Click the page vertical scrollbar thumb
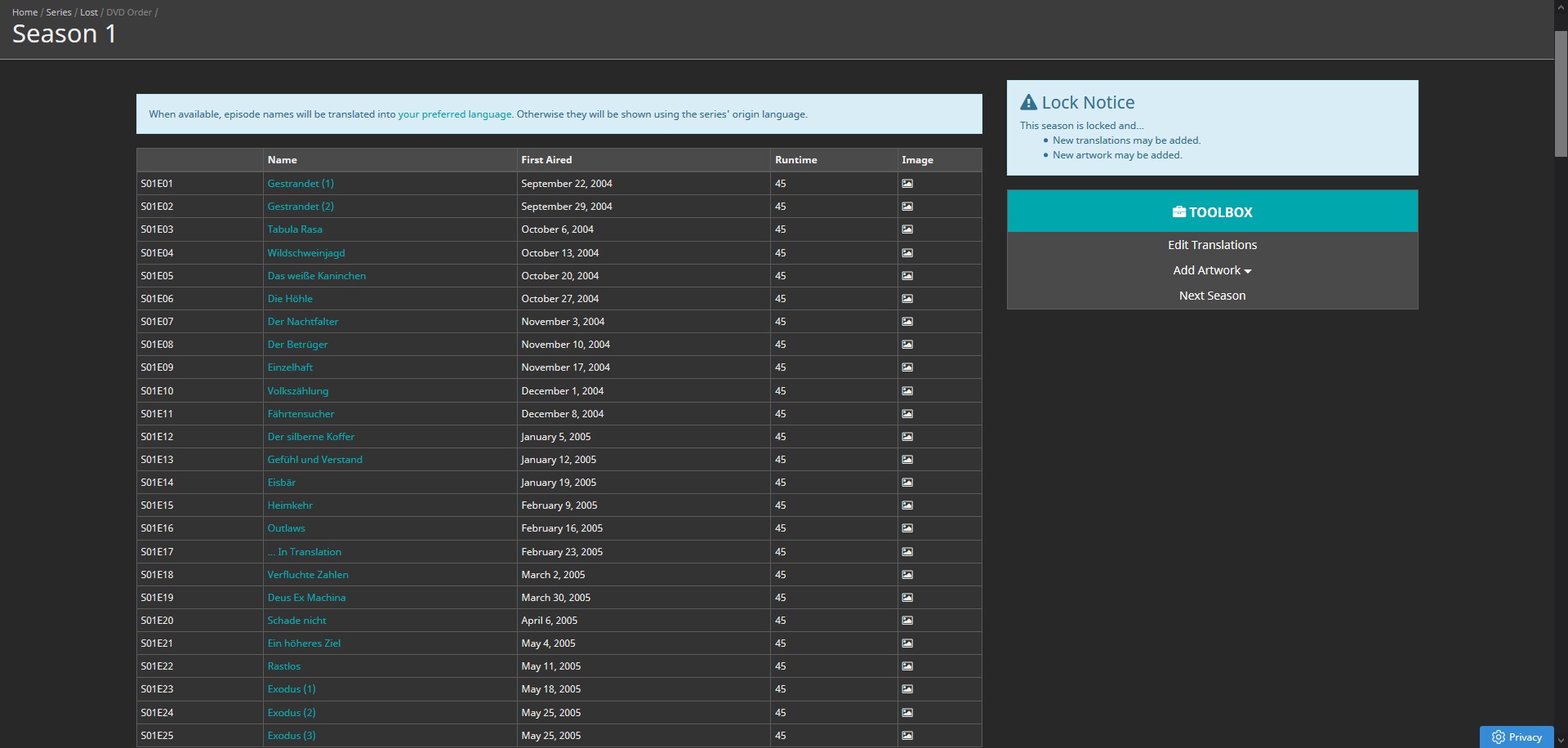Screen dimensions: 1568x748 [1561, 93]
